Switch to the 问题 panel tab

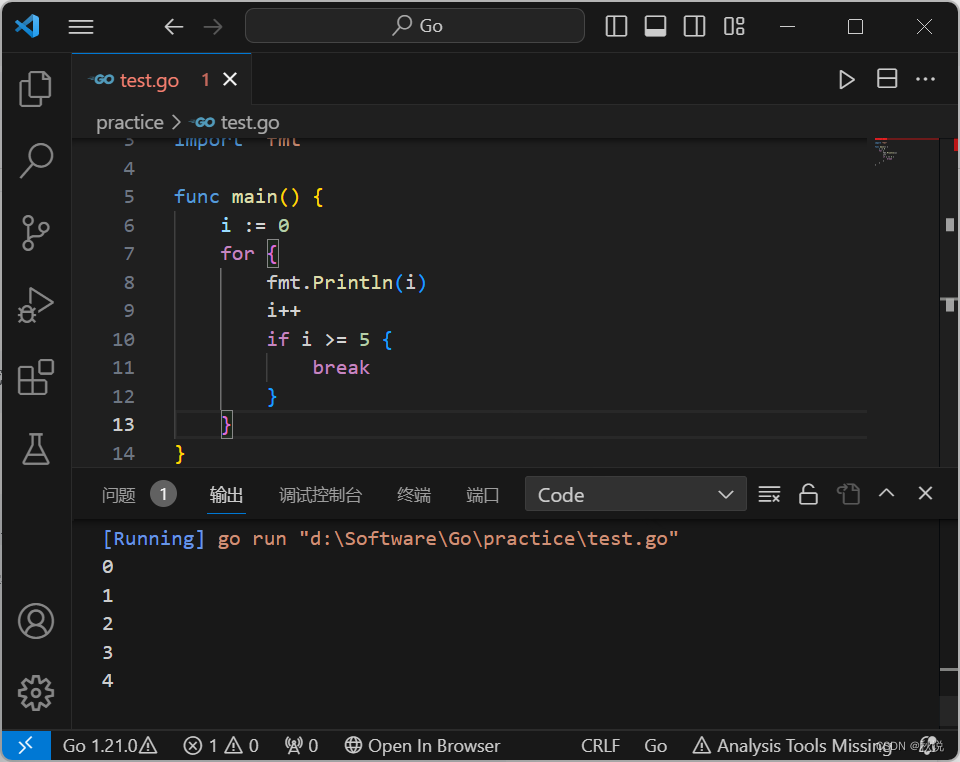(119, 495)
